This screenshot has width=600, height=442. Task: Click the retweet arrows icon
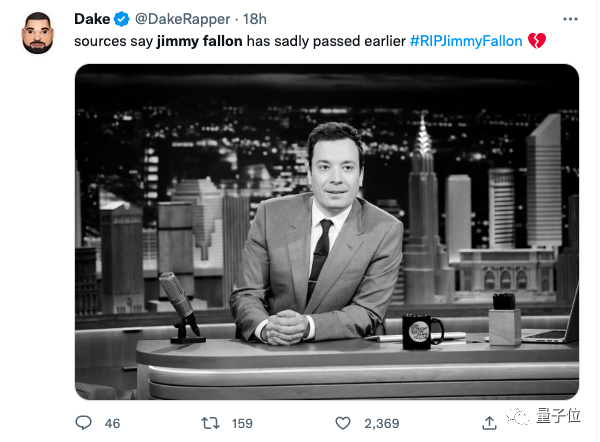(212, 423)
